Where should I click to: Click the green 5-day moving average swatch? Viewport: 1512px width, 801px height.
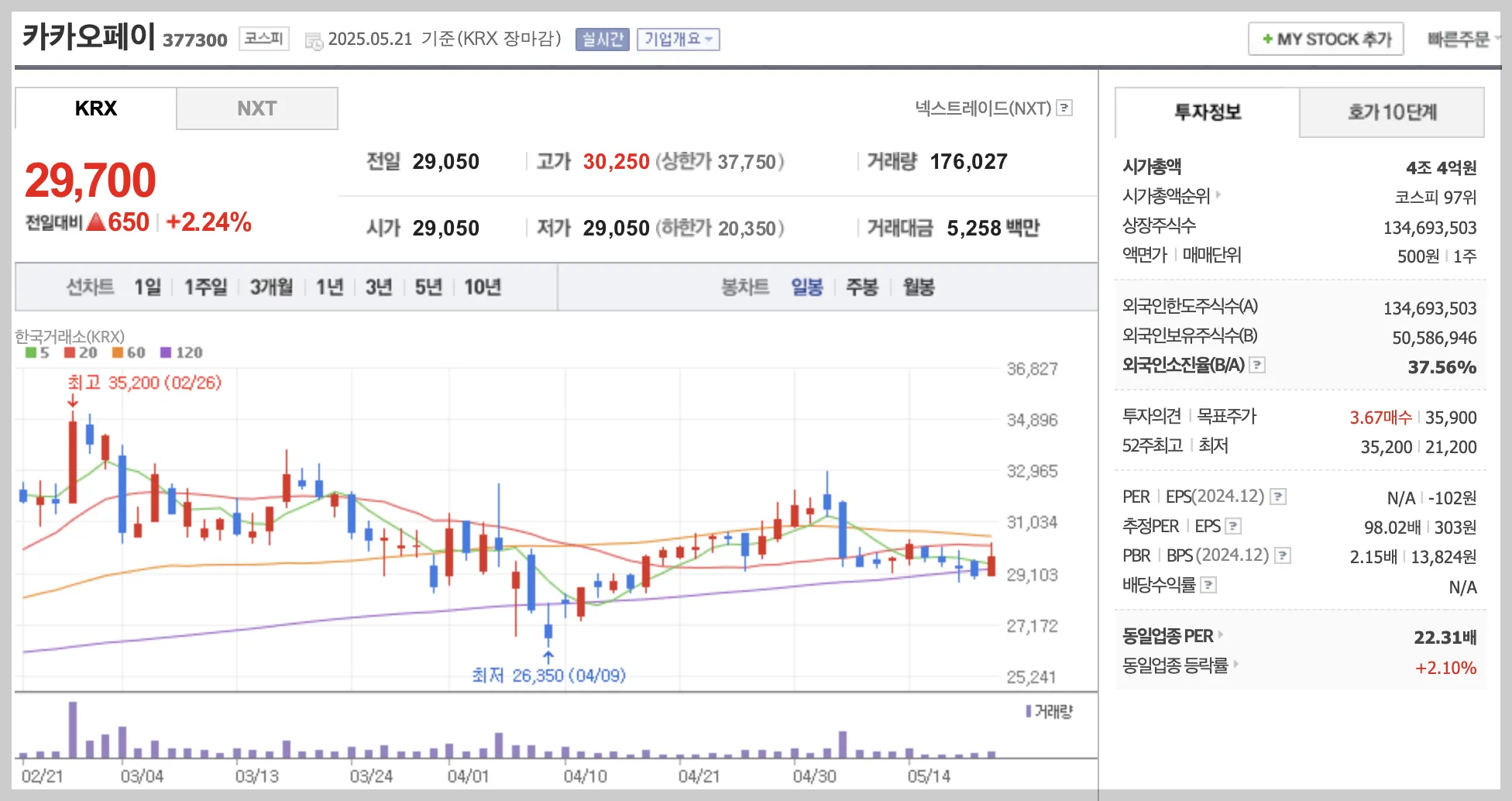(x=31, y=352)
